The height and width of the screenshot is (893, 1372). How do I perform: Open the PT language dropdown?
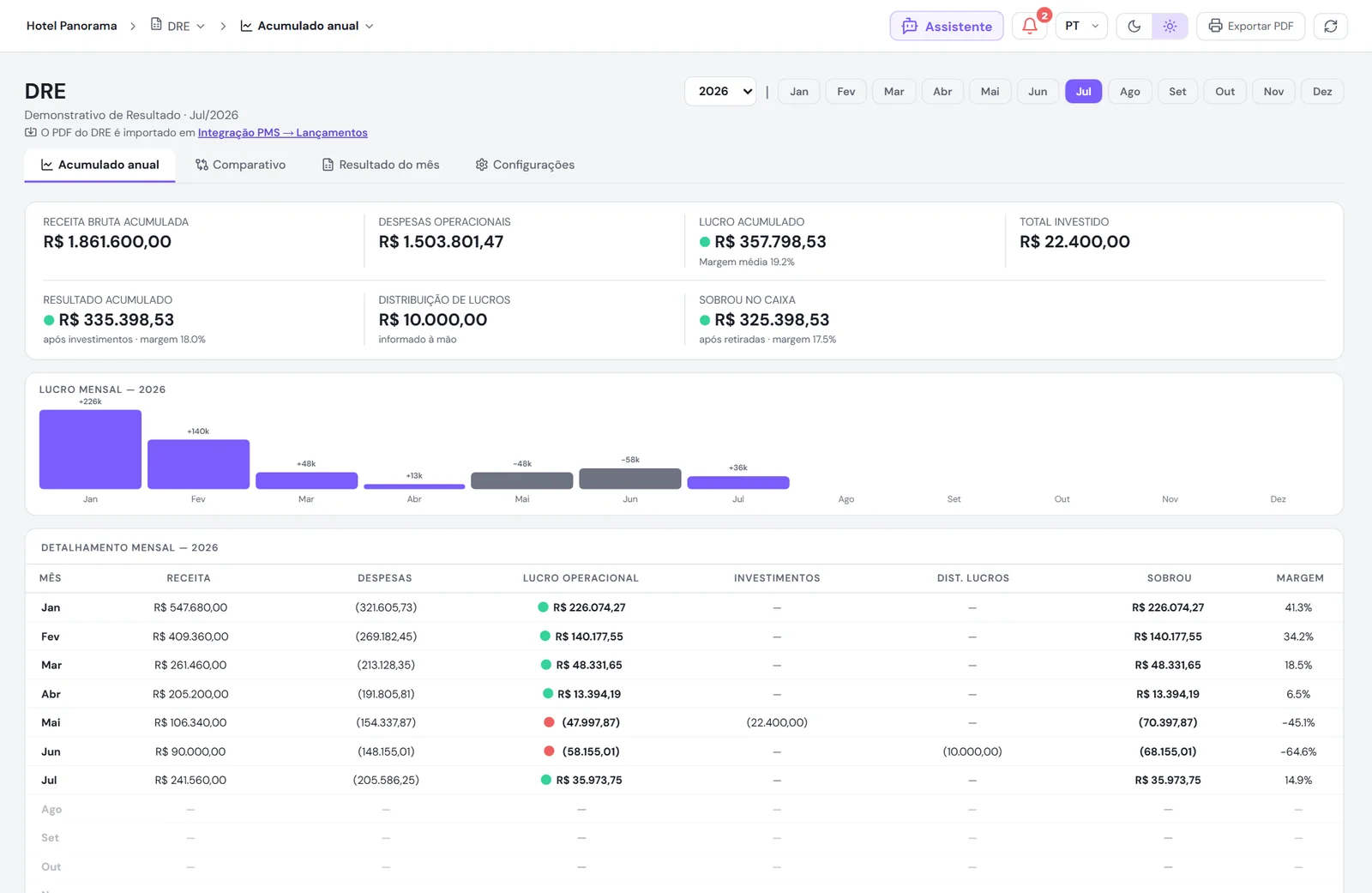point(1081,26)
